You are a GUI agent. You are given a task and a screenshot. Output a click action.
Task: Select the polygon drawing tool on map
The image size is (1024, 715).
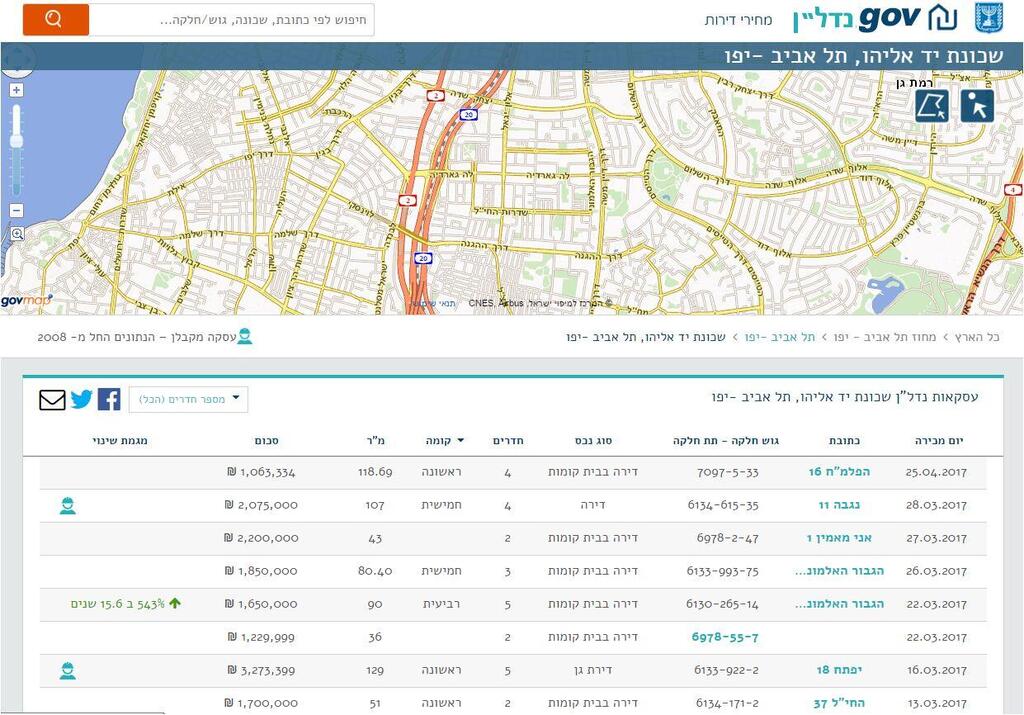[932, 106]
